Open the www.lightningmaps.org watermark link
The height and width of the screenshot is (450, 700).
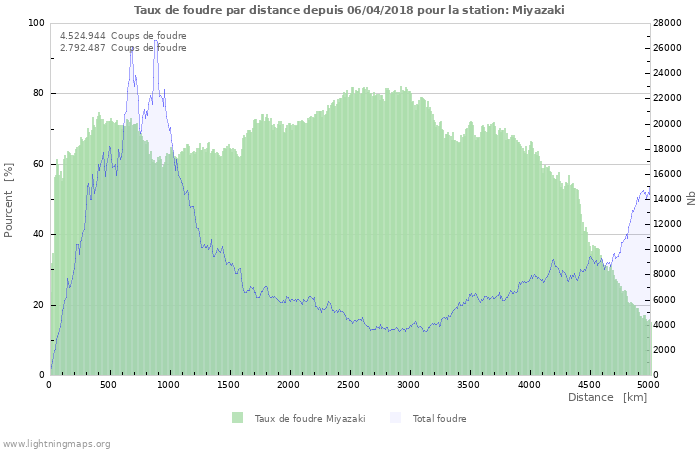[56, 443]
